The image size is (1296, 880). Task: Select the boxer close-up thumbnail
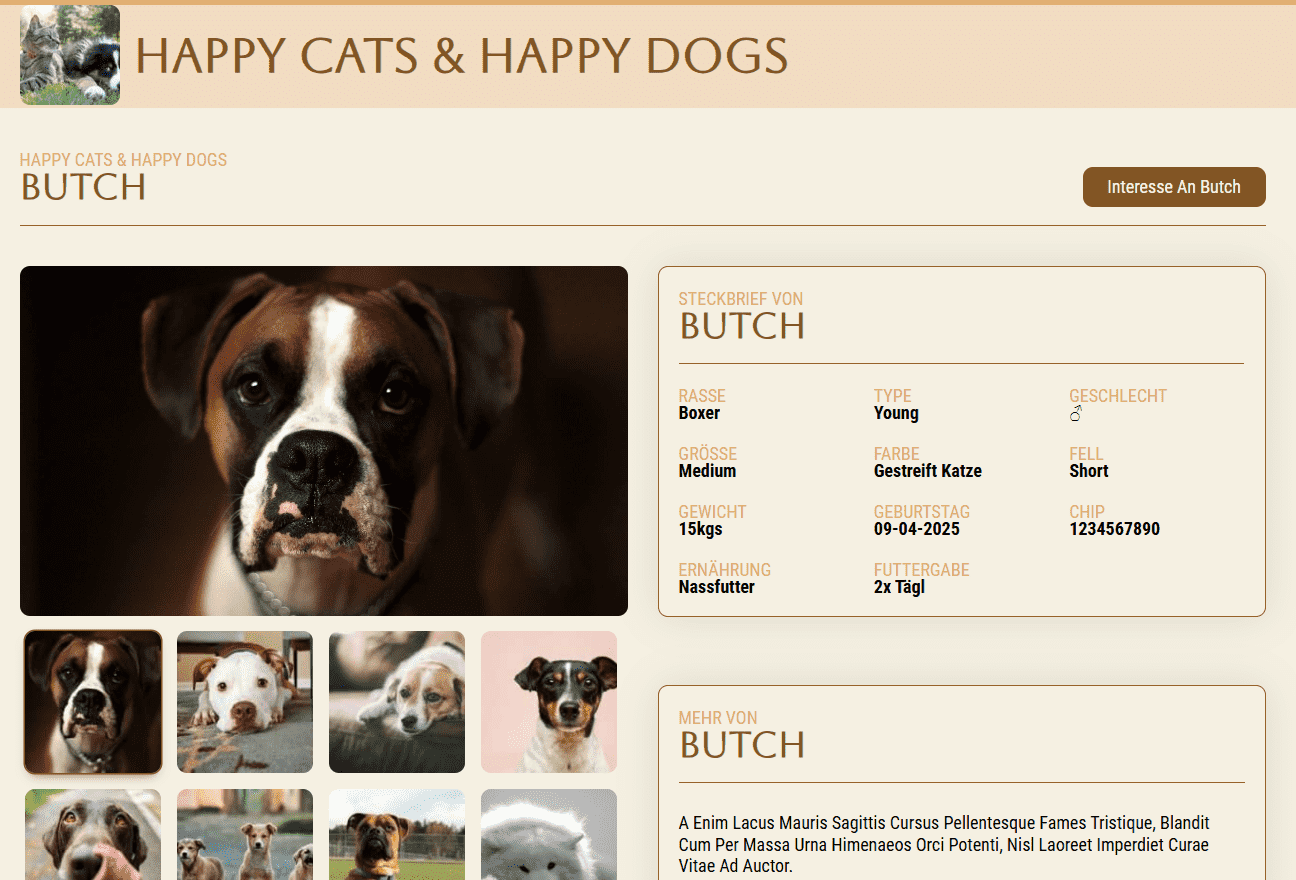(93, 702)
